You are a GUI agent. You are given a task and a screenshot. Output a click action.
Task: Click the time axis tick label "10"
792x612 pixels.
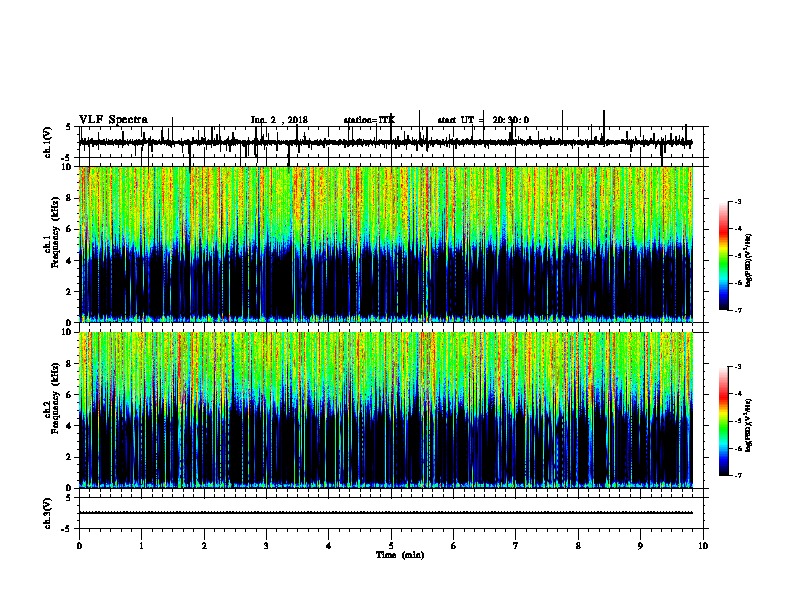[703, 546]
